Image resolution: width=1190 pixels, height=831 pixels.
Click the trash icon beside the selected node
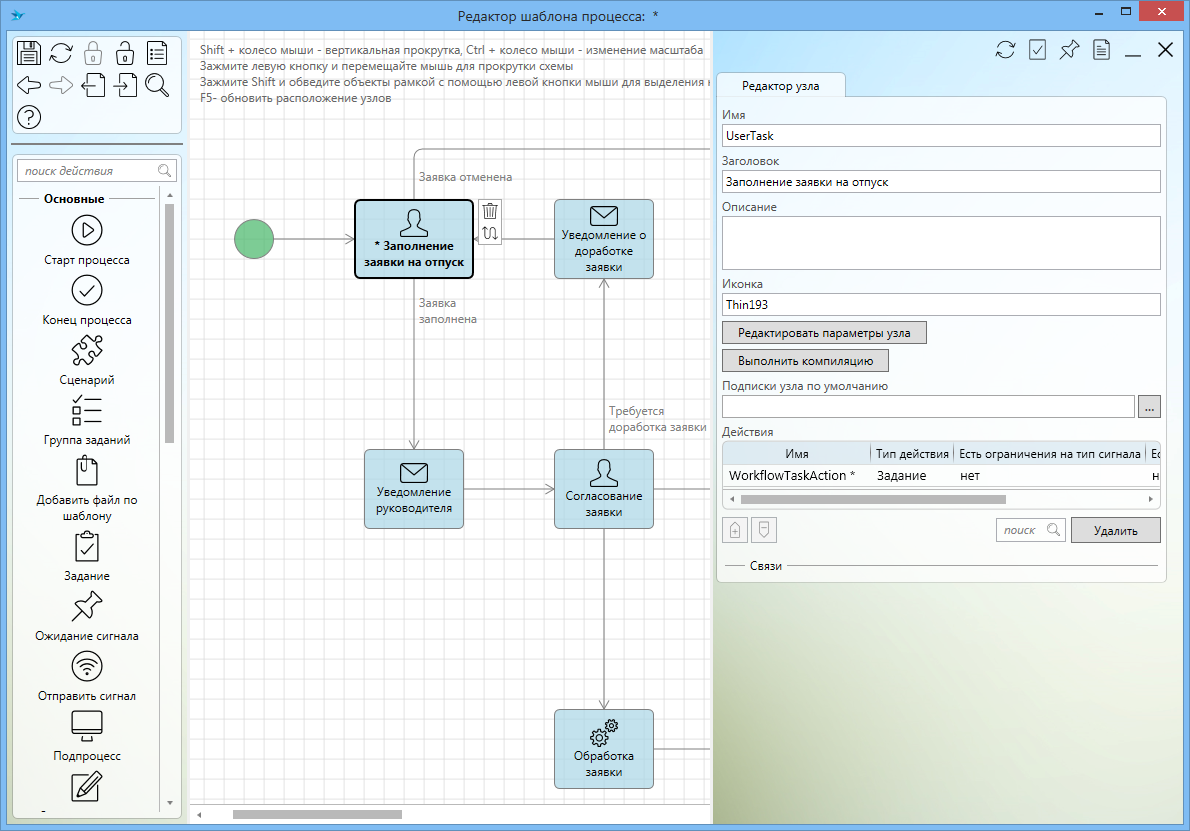(x=490, y=211)
